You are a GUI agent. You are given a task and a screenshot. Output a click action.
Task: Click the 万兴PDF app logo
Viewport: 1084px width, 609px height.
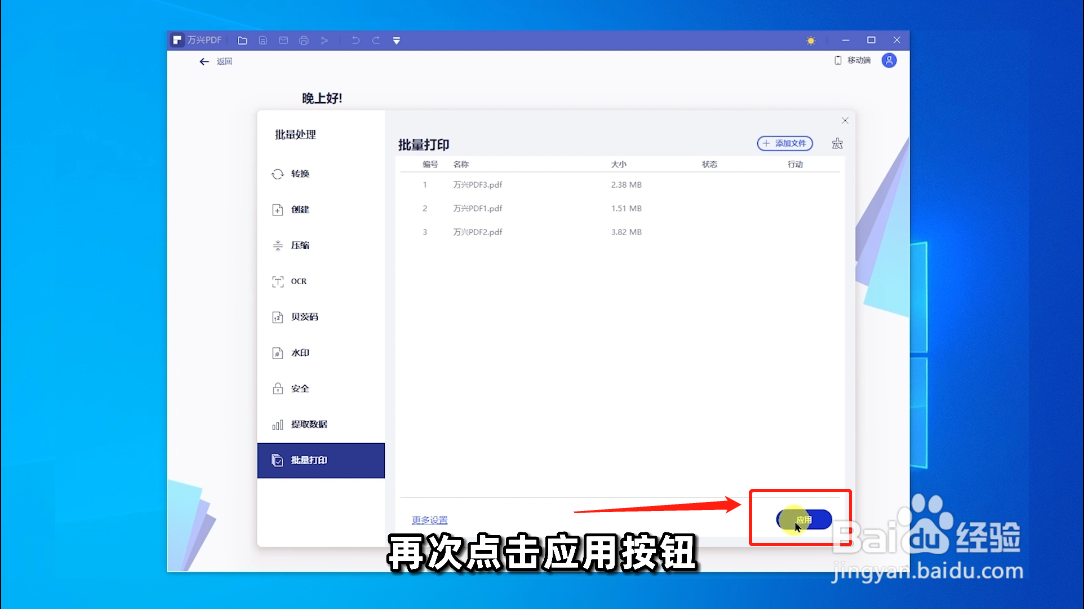point(178,40)
